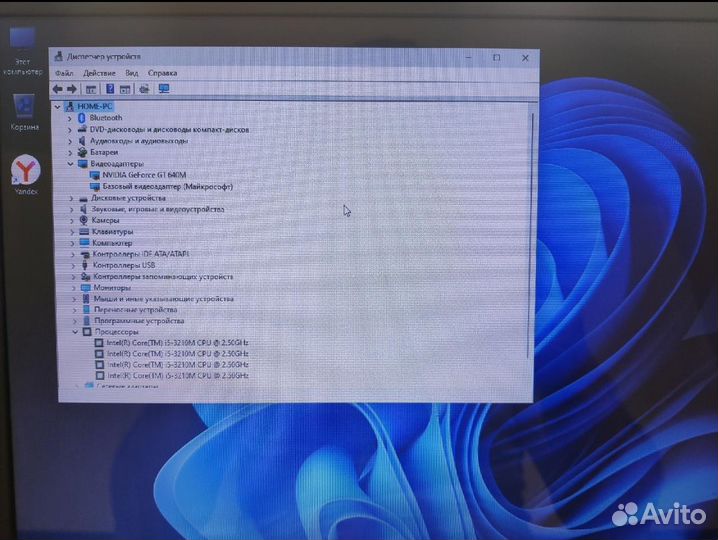Select the Аудиовходы и аудиовыходы speaker icon
The width and height of the screenshot is (718, 540).
tap(82, 141)
